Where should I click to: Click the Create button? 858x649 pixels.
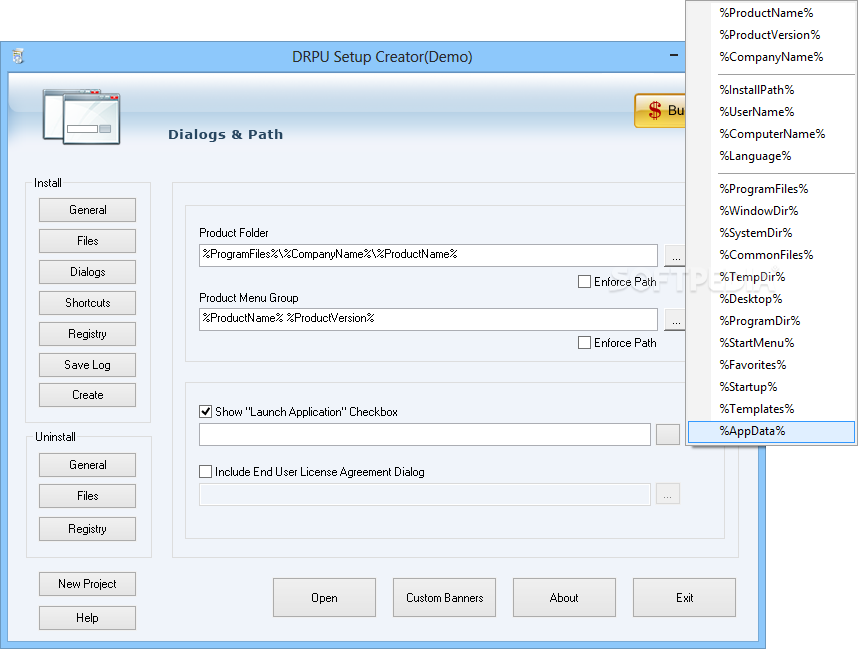pos(88,395)
